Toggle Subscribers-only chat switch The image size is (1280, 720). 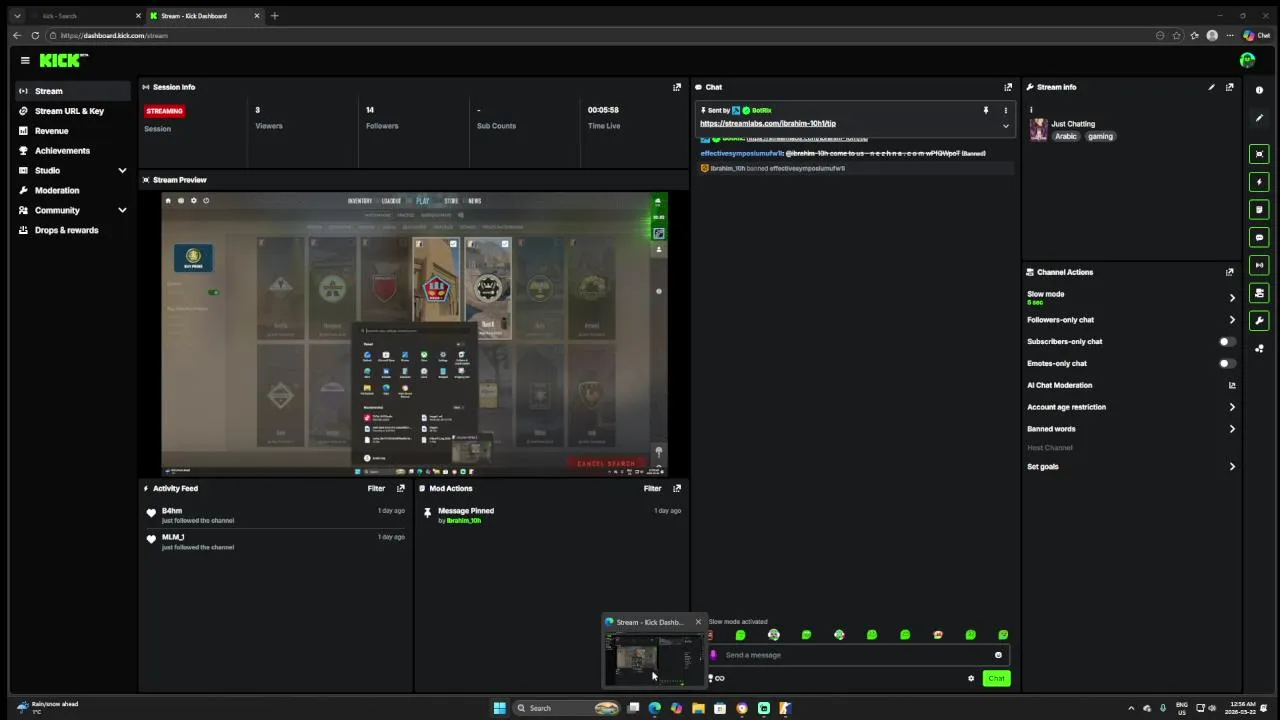click(x=1227, y=342)
